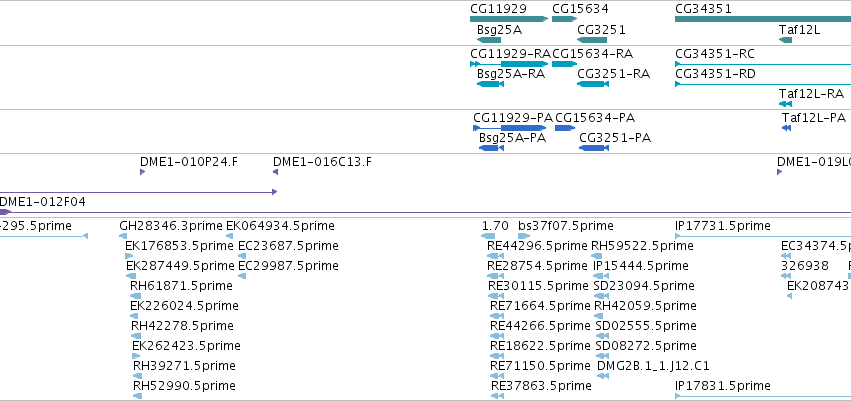Select the CG11929-RA transcript glyph
The width and height of the screenshot is (851, 401).
509,64
